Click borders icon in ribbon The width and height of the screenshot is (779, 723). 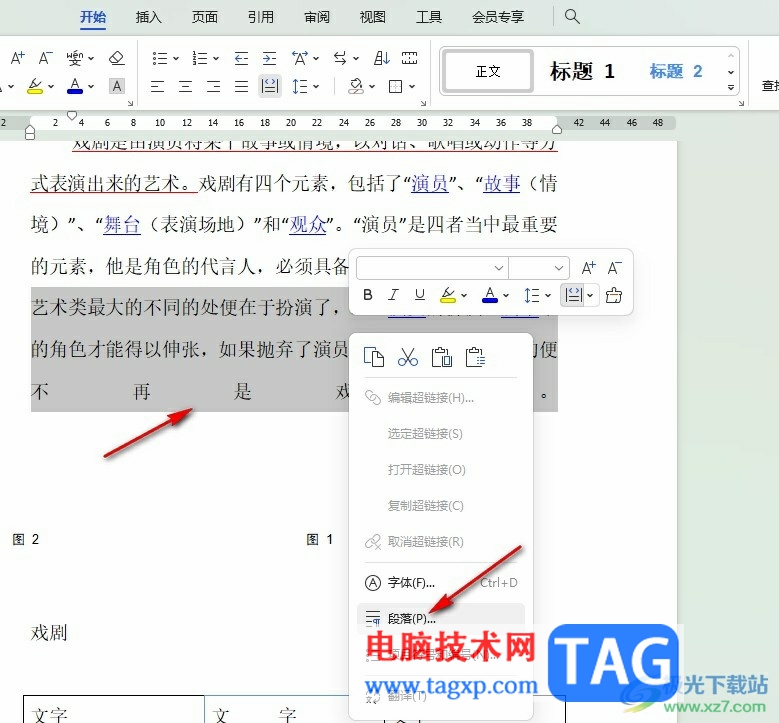(395, 86)
